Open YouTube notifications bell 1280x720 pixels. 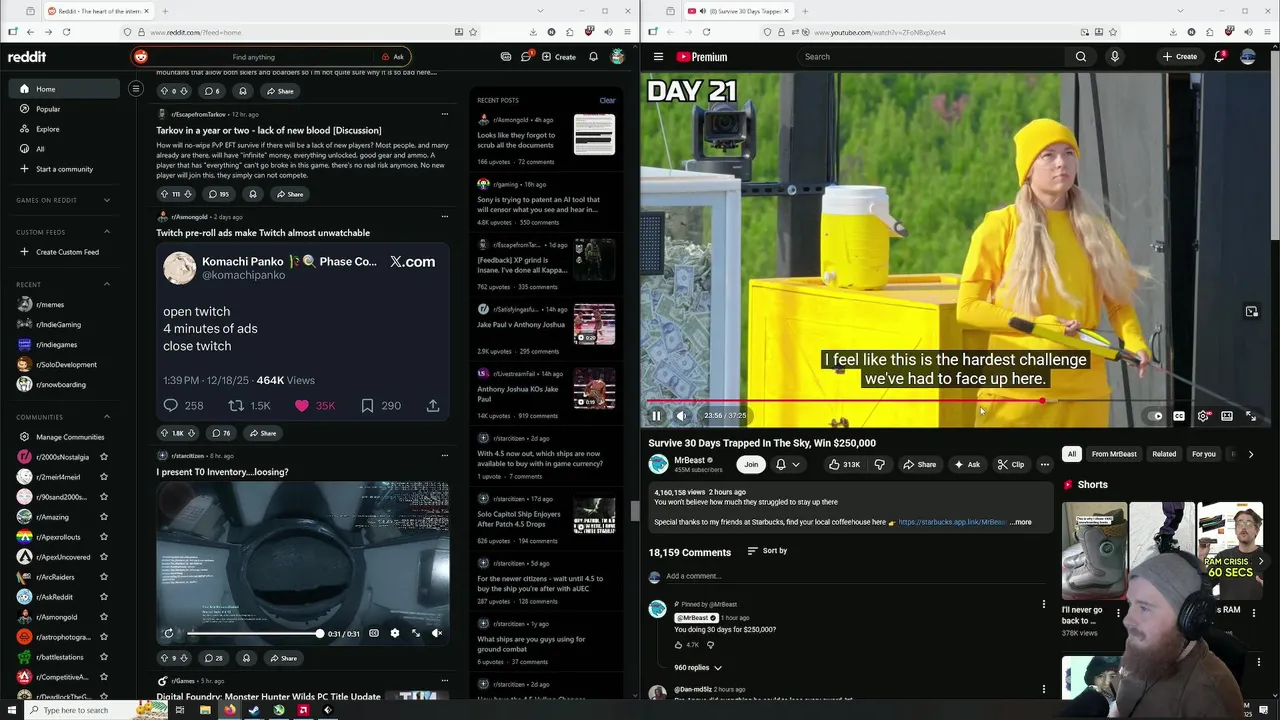point(1219,57)
